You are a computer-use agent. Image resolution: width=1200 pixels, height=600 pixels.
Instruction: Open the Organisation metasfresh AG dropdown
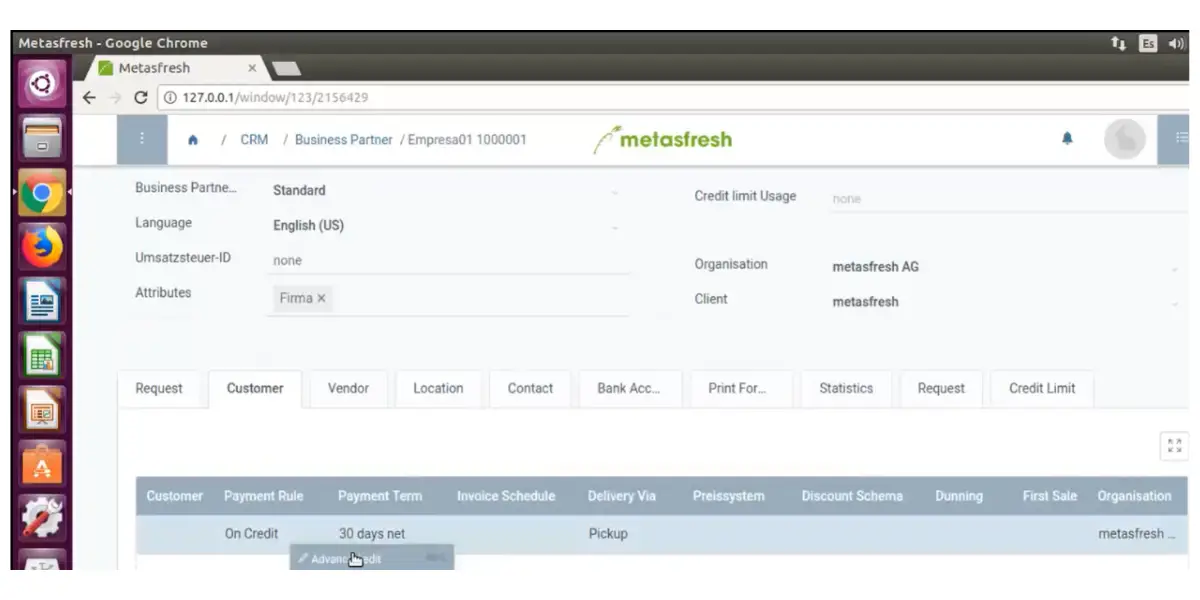[1007, 267]
